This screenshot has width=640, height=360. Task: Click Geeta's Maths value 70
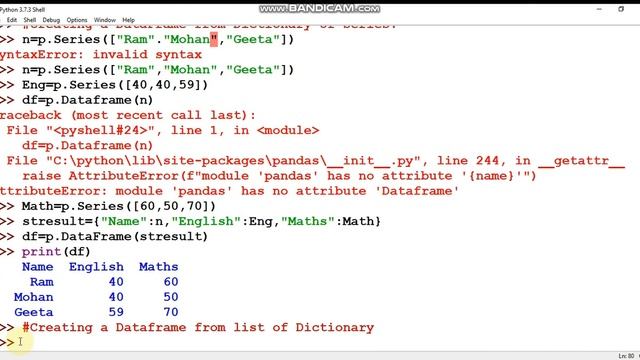point(171,312)
